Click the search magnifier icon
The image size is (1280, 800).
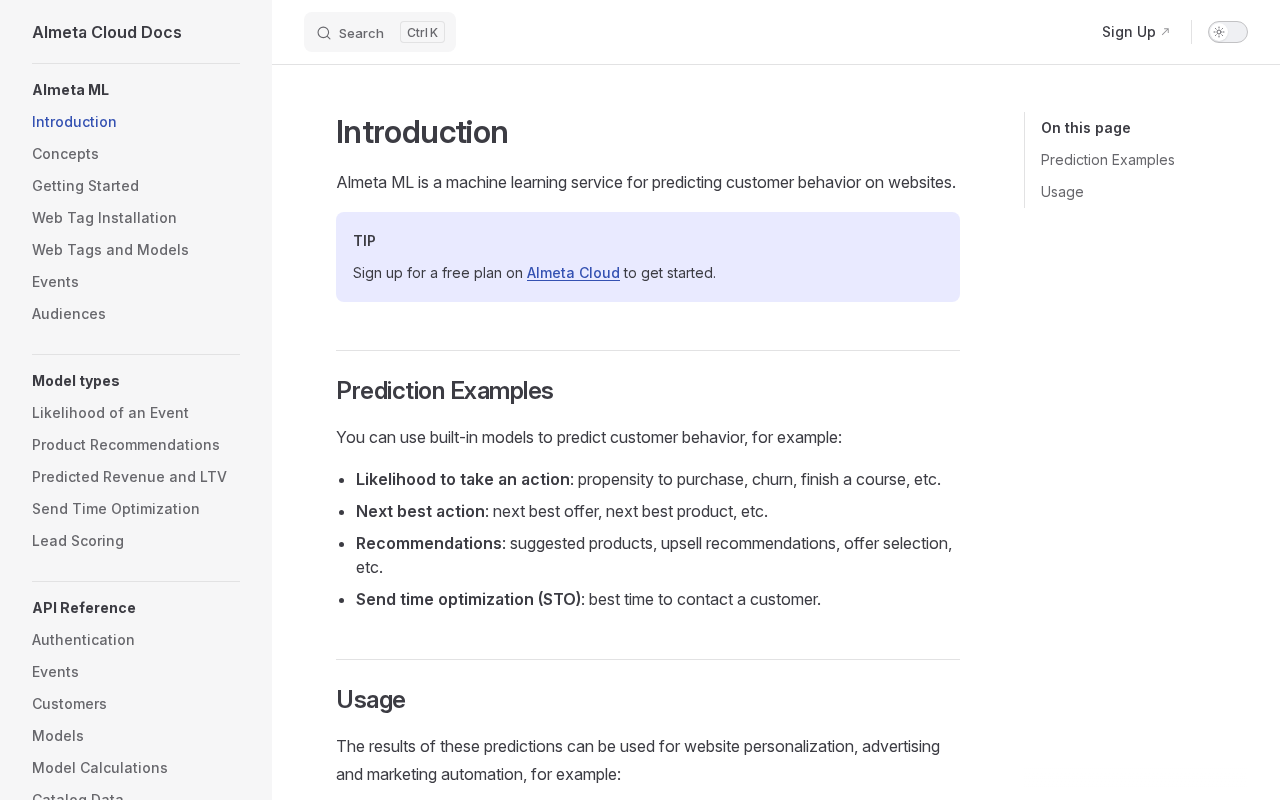point(324,33)
